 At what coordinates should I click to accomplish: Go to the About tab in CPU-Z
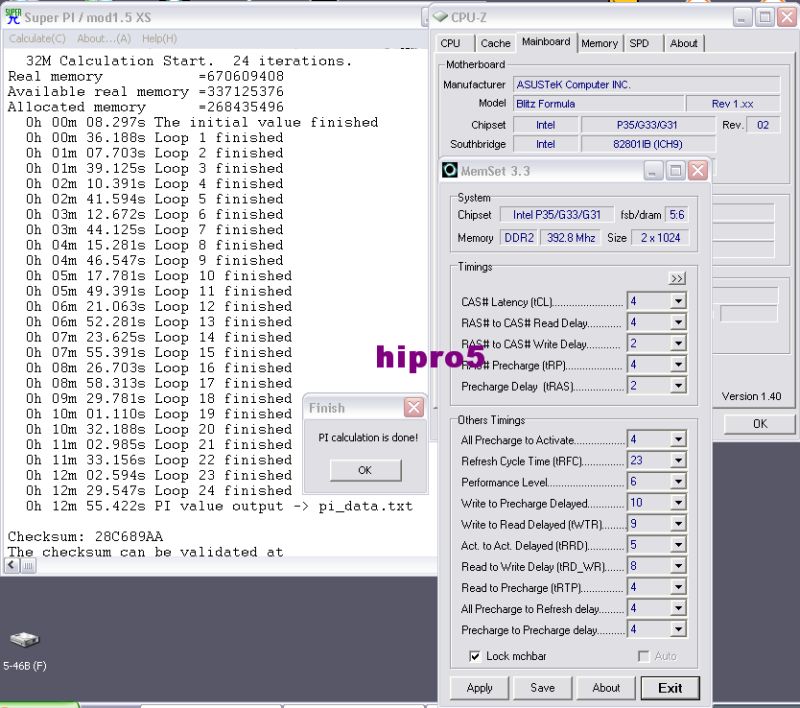[684, 43]
